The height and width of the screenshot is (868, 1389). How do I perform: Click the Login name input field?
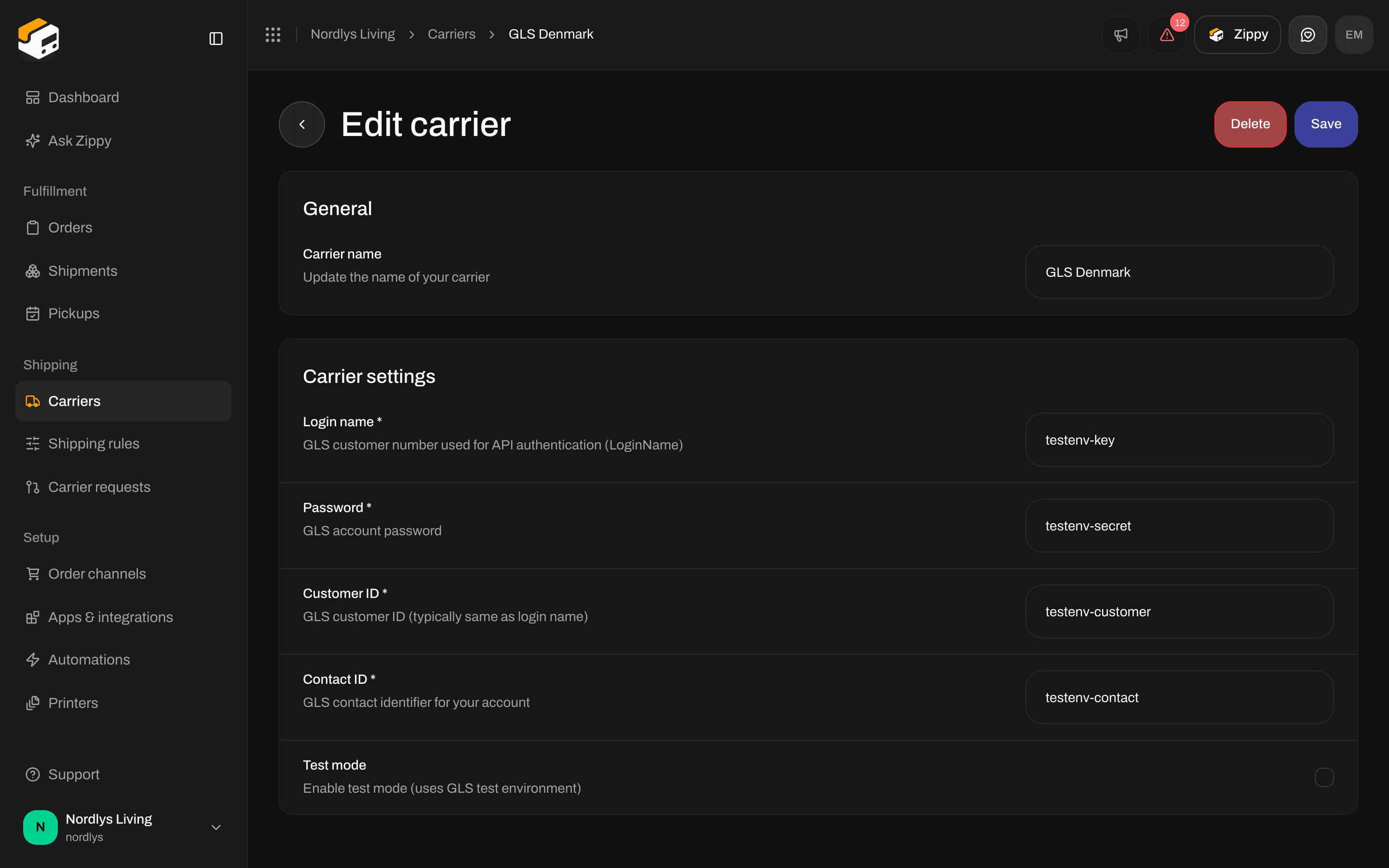pos(1179,440)
